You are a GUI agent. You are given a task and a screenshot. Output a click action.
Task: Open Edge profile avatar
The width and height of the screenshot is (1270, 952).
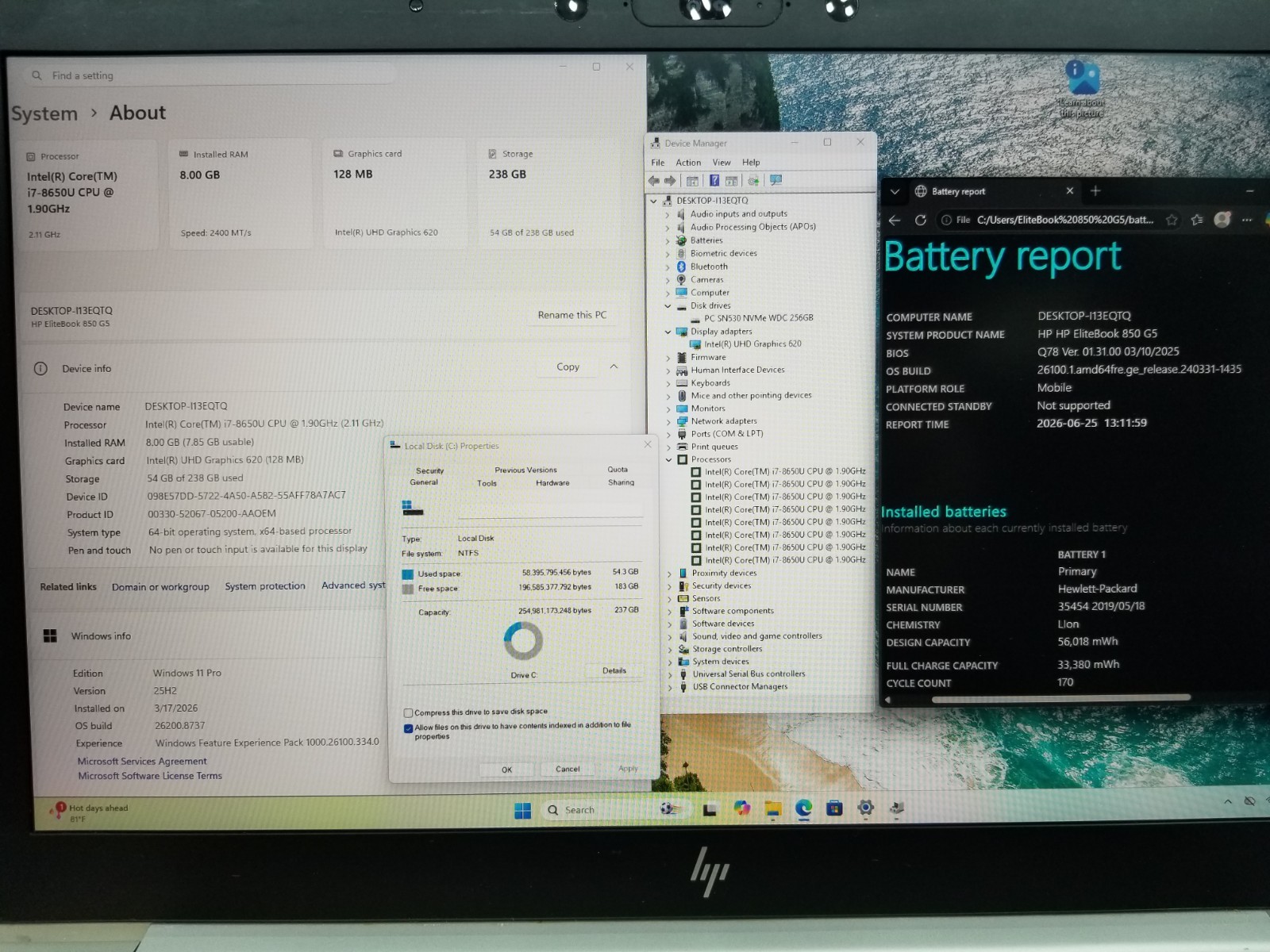click(1222, 220)
